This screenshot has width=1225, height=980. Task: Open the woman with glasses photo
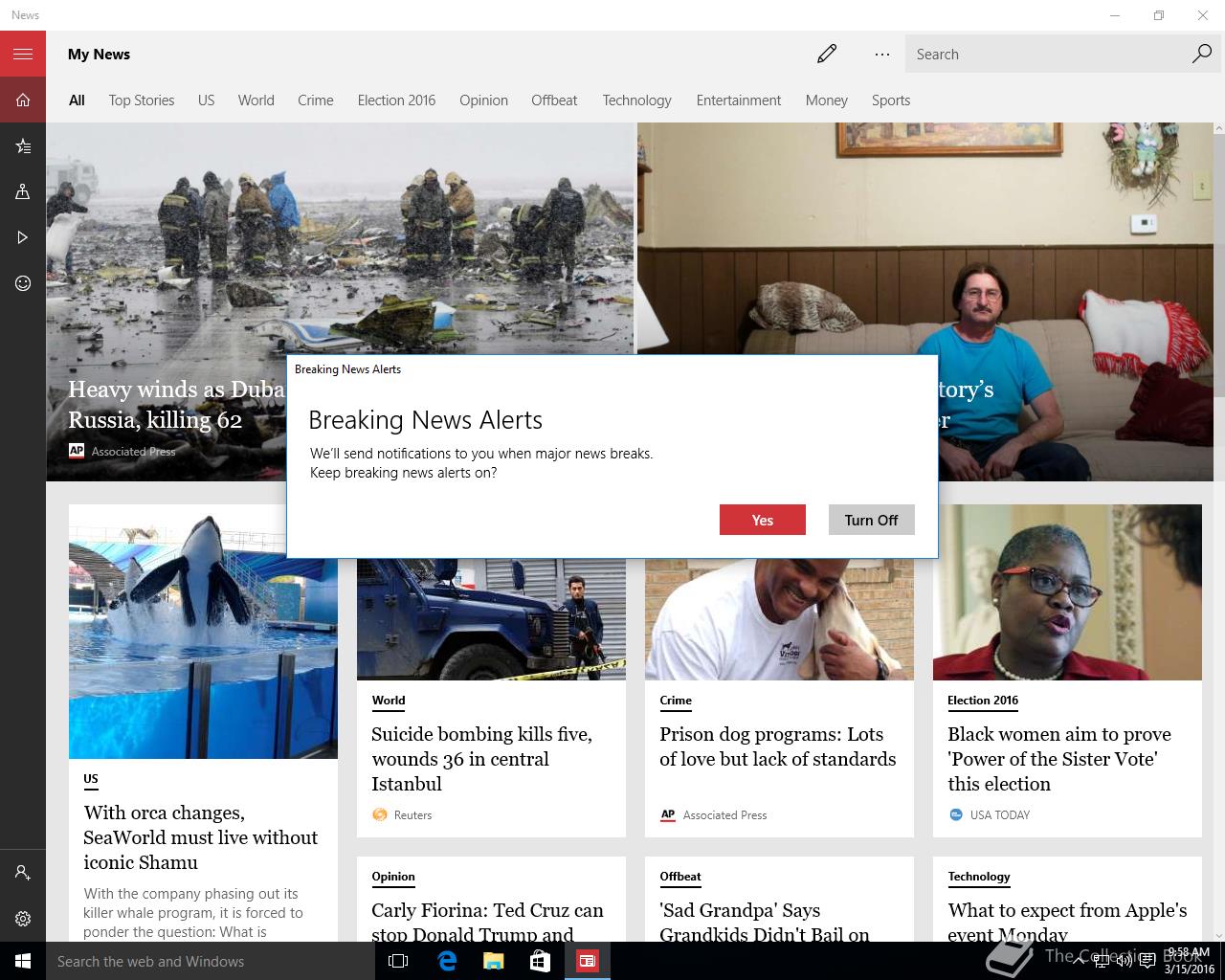pos(1067,592)
